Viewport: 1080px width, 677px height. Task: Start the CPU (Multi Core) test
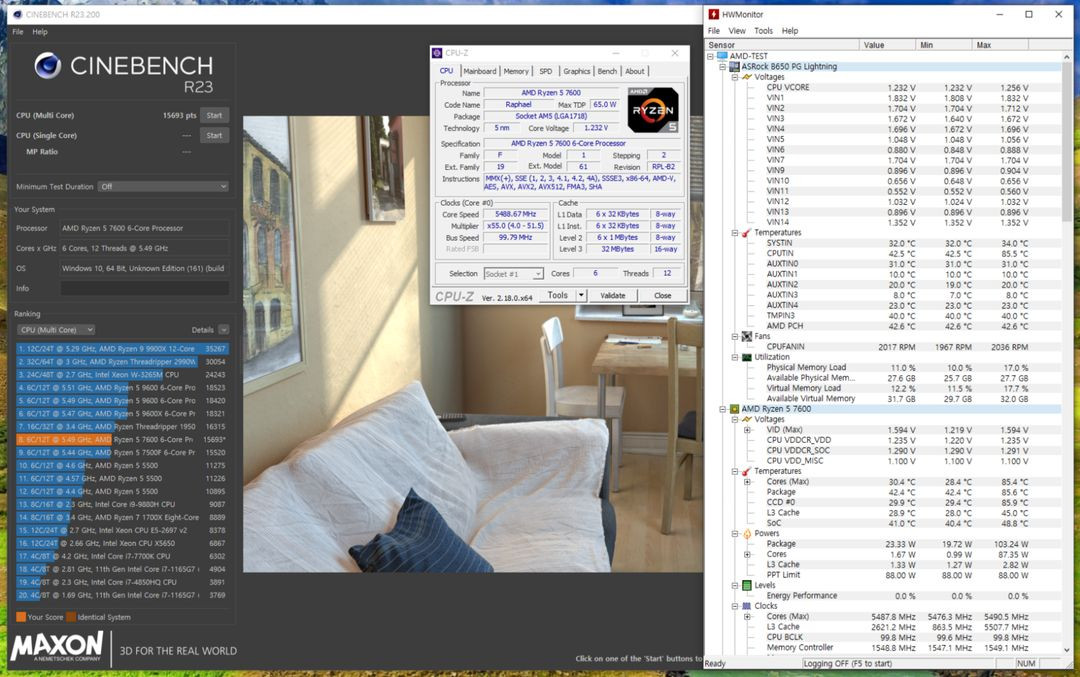[x=214, y=116]
